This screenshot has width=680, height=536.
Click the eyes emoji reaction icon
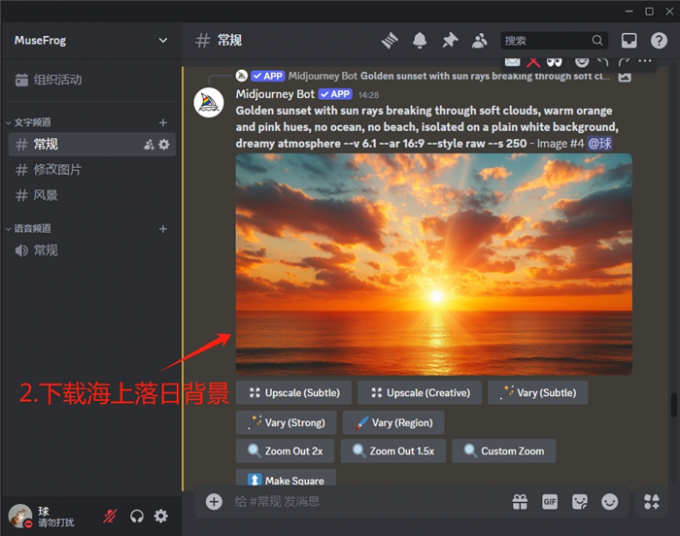[554, 62]
